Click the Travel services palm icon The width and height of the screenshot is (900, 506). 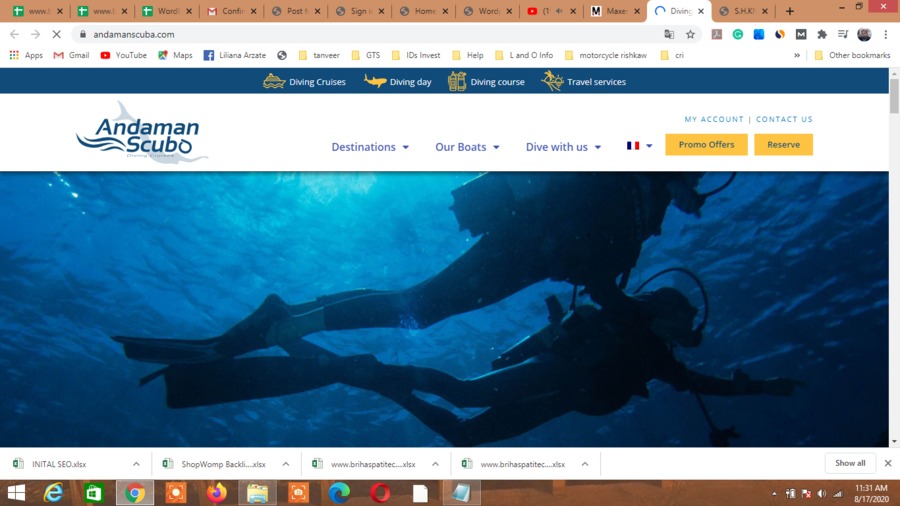click(552, 81)
